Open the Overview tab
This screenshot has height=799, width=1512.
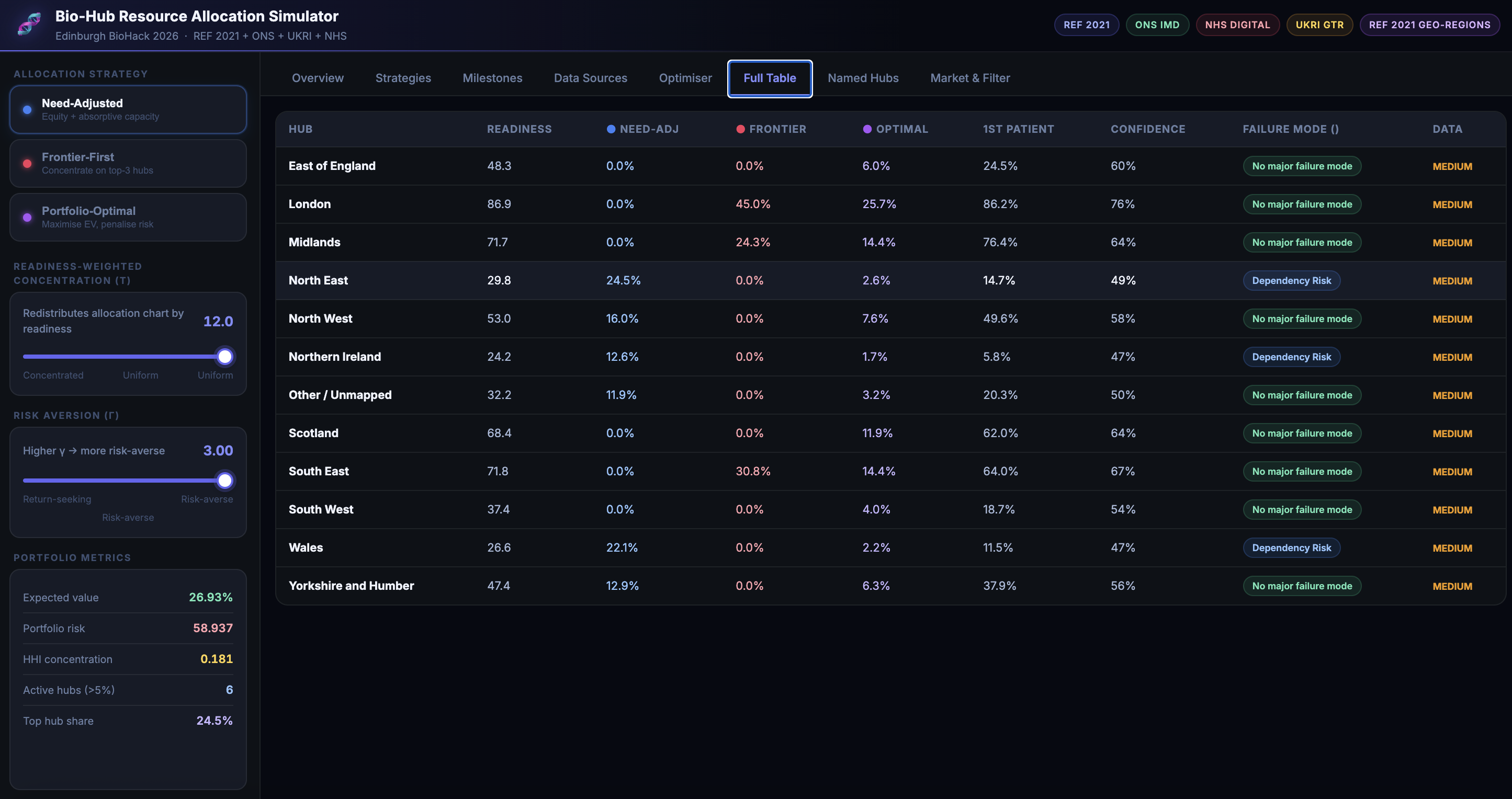pyautogui.click(x=318, y=78)
